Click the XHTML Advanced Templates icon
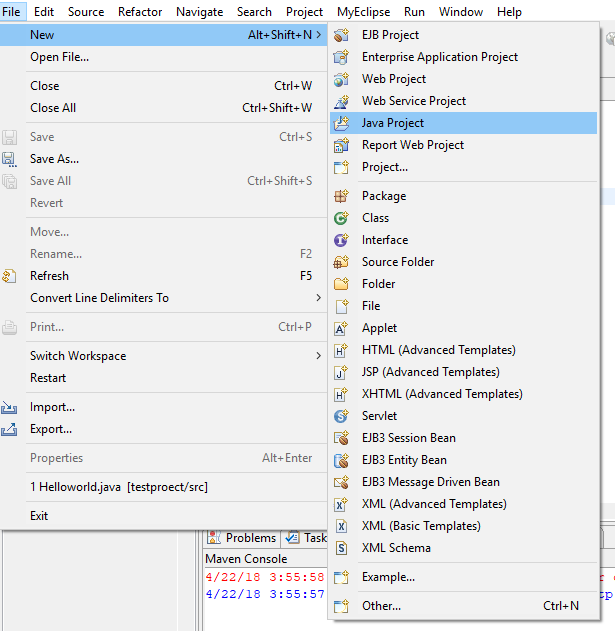The height and width of the screenshot is (631, 615). (x=341, y=394)
